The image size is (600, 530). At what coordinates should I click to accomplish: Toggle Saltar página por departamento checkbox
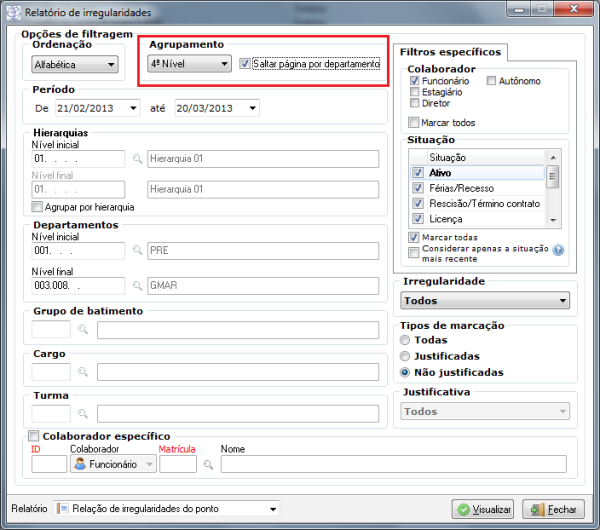click(246, 64)
